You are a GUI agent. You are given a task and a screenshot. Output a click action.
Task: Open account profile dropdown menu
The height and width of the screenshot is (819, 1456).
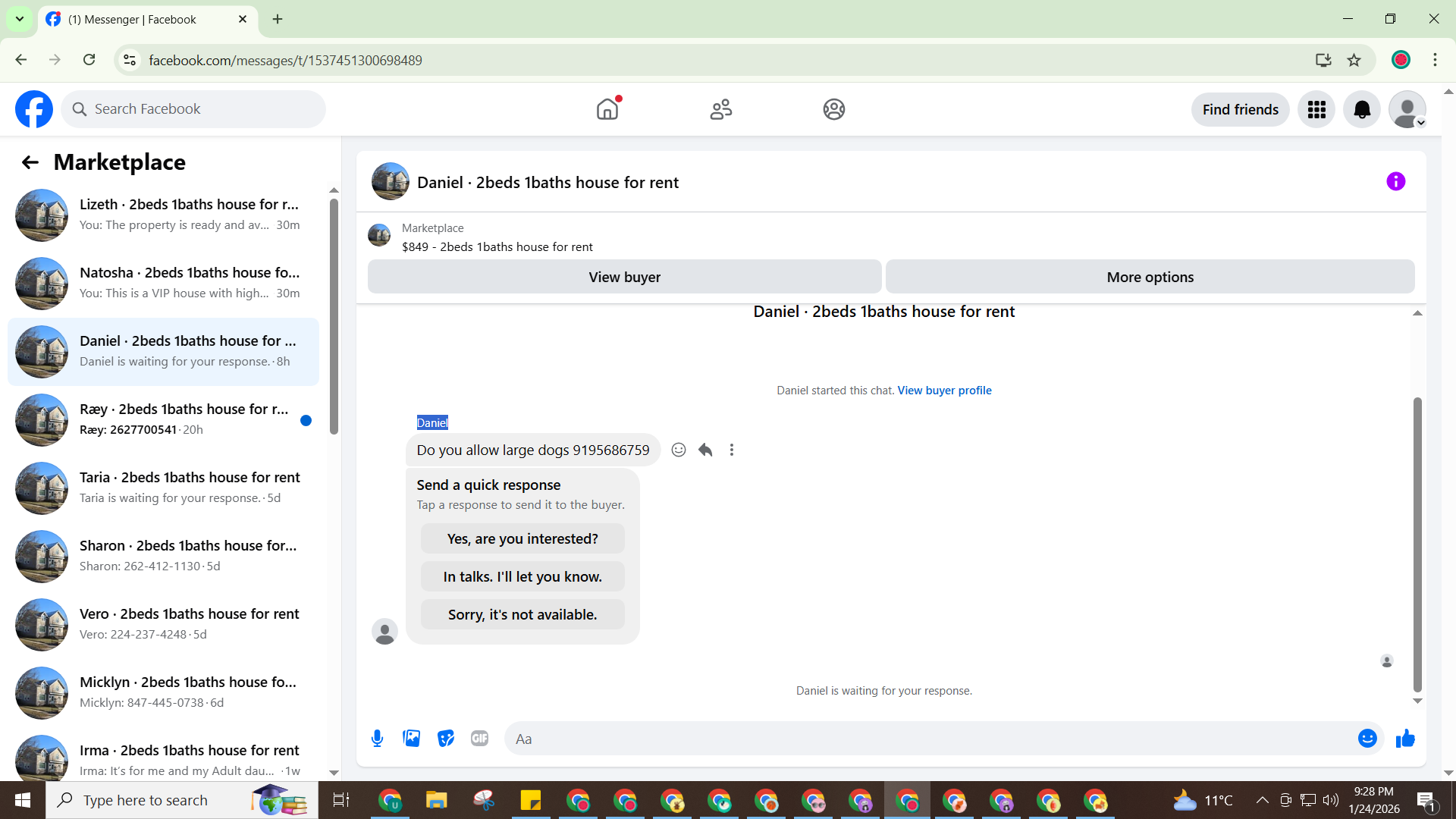[x=1407, y=110]
